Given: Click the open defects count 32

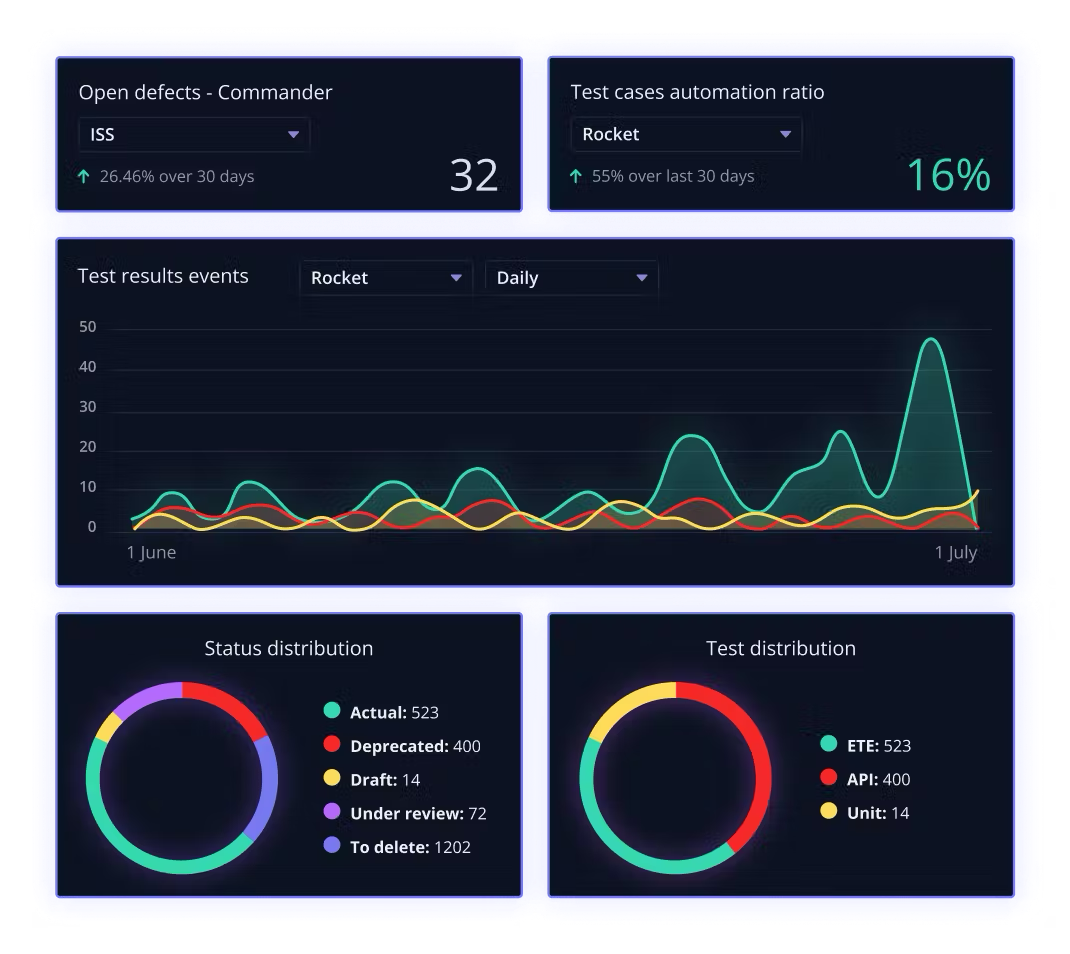Looking at the screenshot, I should (x=474, y=176).
